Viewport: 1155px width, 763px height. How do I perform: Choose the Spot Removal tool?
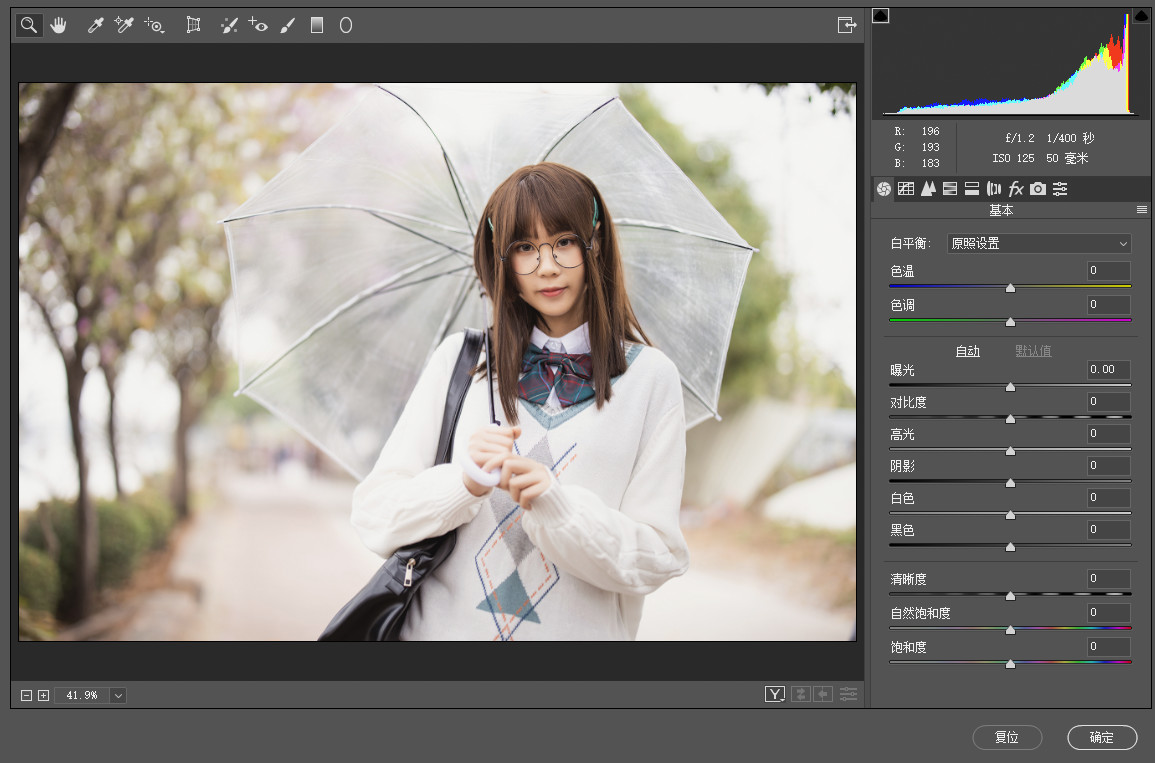tap(229, 26)
